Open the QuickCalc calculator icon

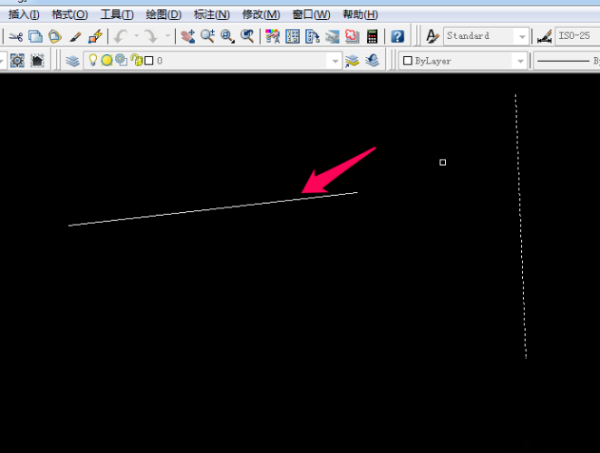(x=372, y=37)
